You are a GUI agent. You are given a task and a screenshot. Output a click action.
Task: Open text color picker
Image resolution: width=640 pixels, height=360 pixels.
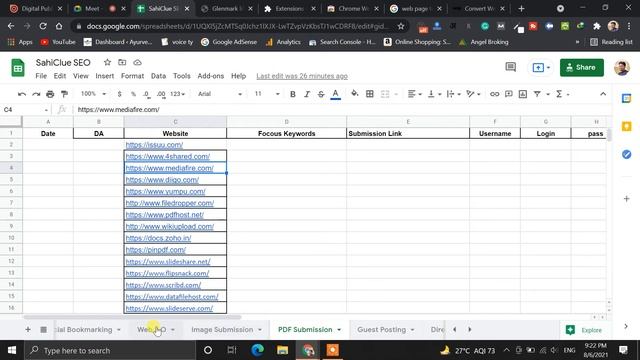[336, 94]
